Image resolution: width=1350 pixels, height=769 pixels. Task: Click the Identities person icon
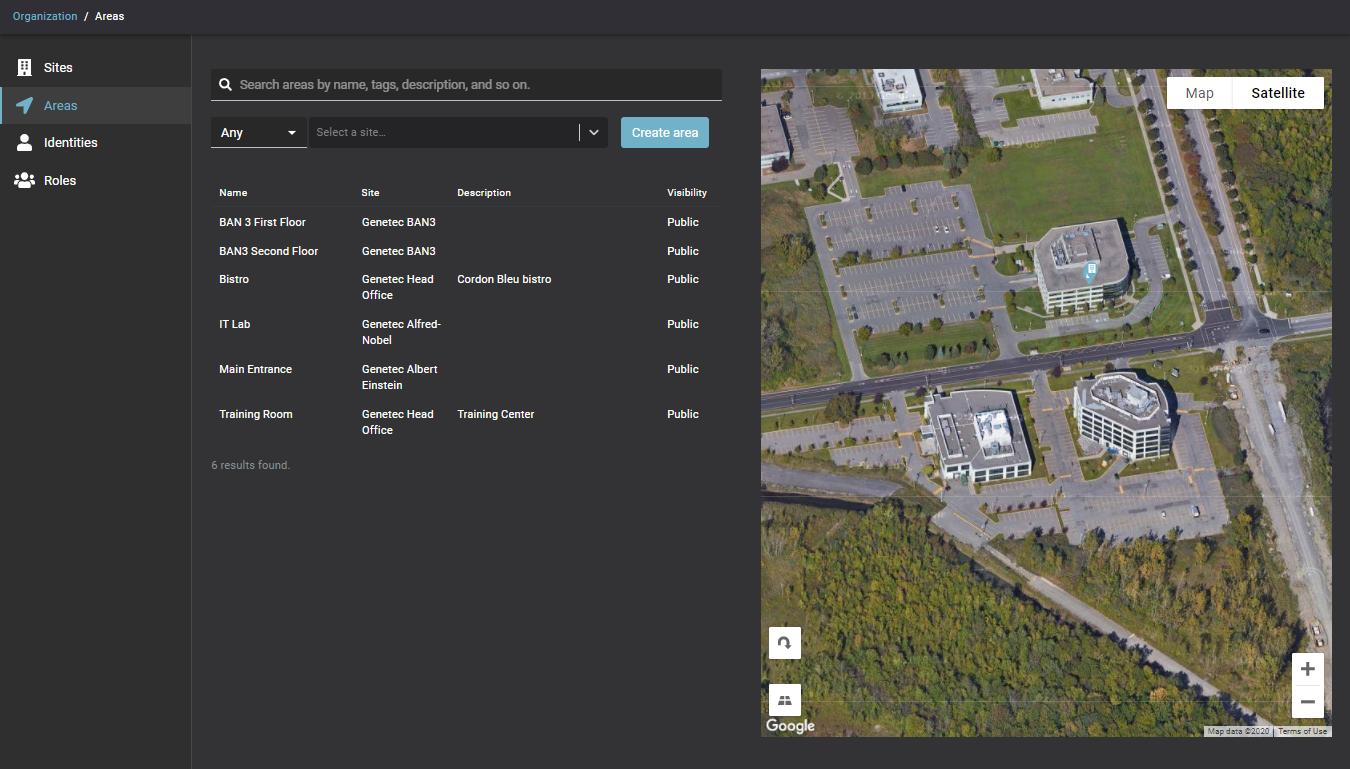24,143
